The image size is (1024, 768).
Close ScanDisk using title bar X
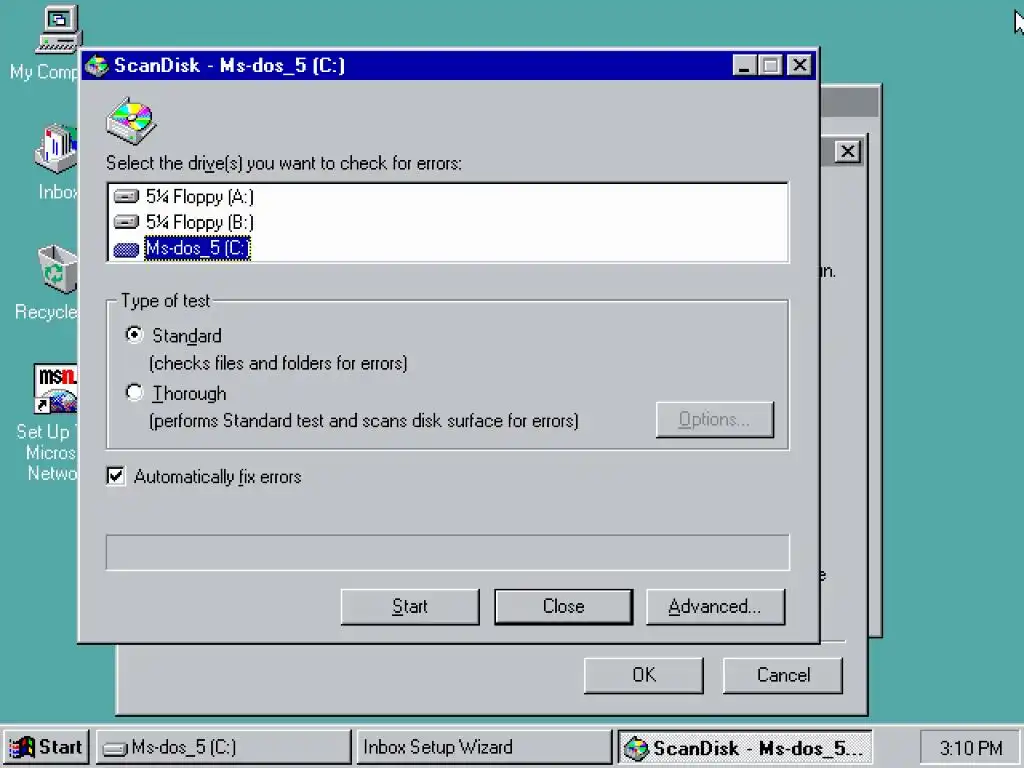click(x=800, y=65)
